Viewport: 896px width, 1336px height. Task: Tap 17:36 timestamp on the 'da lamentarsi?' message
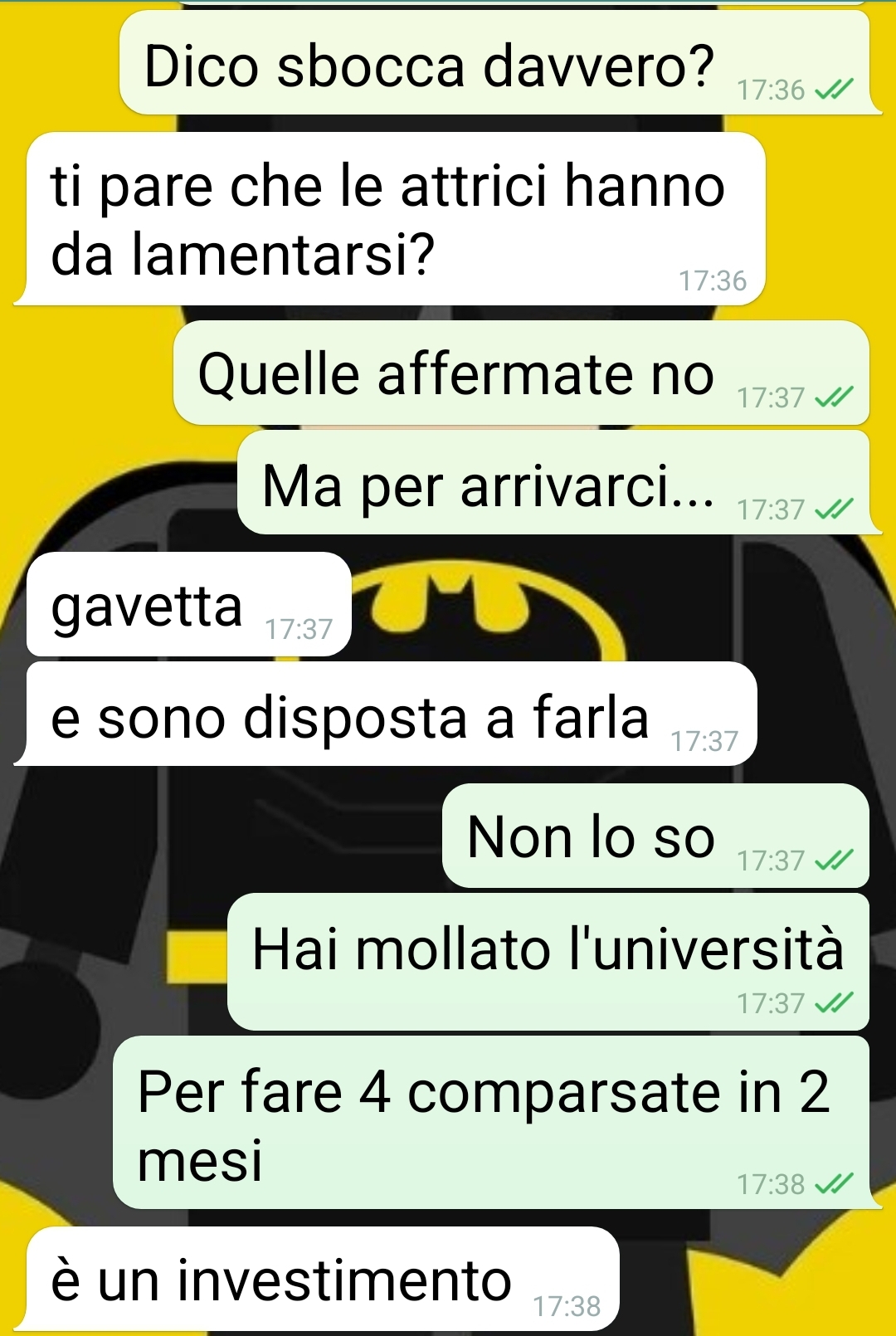click(713, 281)
